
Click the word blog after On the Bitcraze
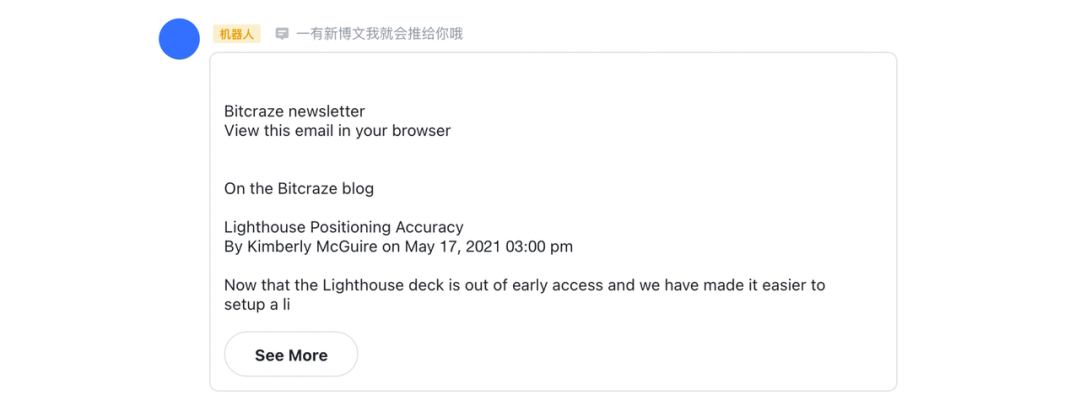click(x=358, y=188)
